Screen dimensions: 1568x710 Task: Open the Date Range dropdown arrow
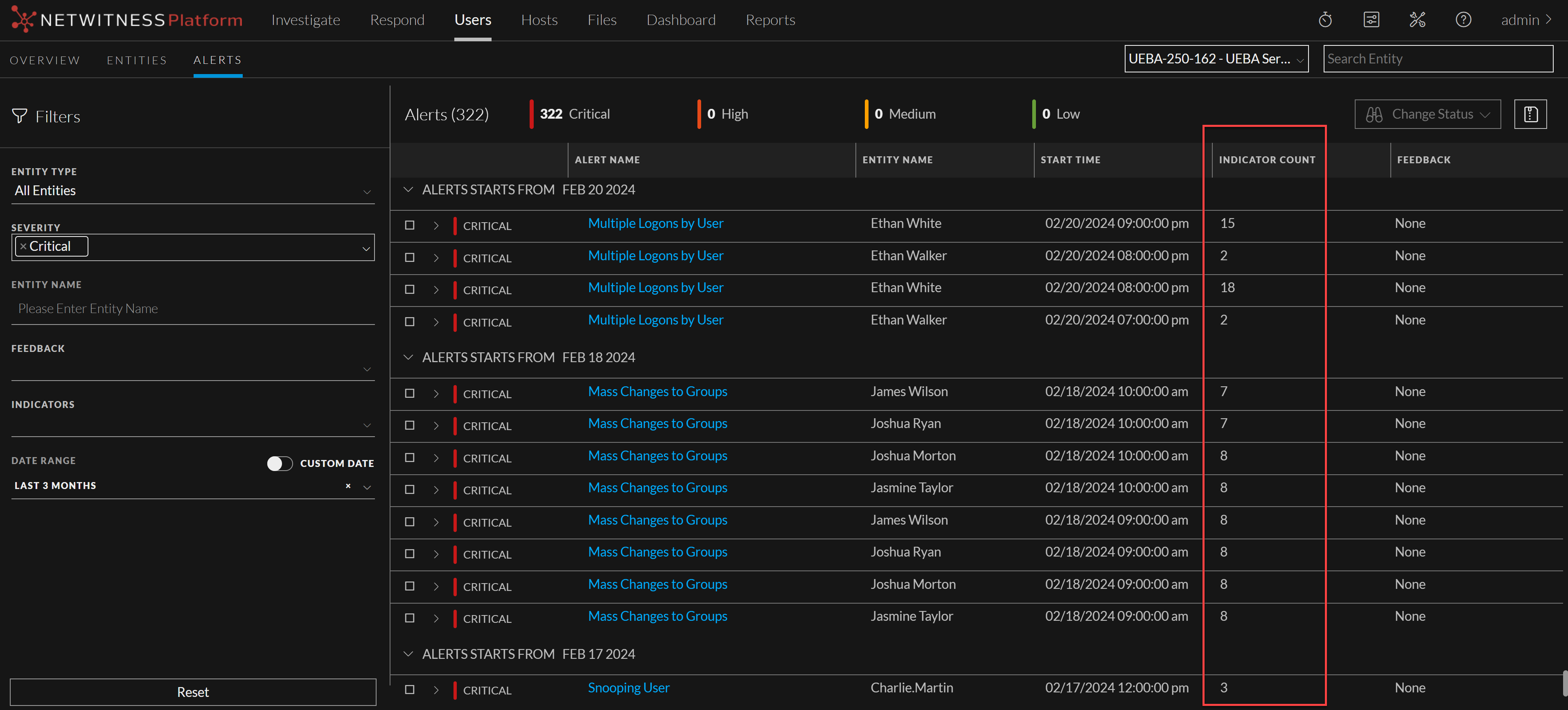click(367, 487)
